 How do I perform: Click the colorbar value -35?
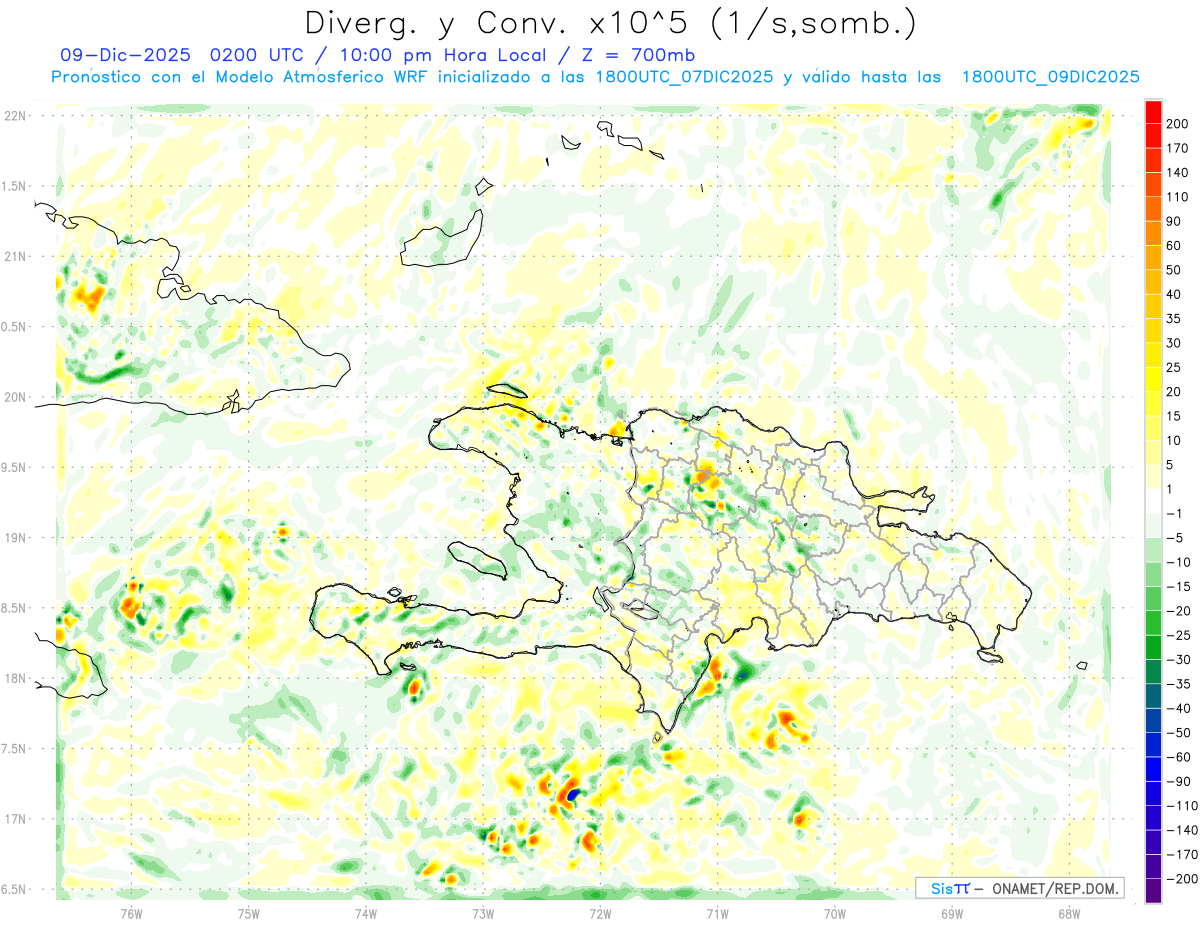(1181, 684)
